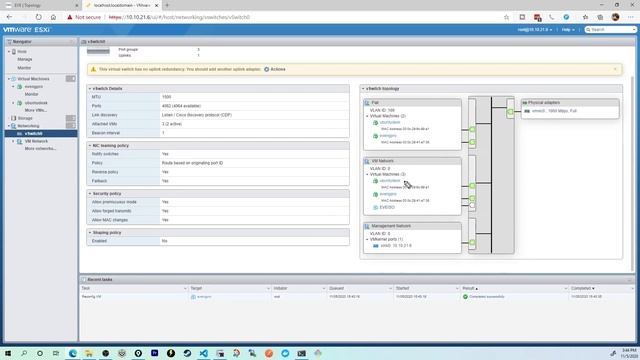Viewport: 640px width, 360px height.
Task: Click the browser home icon
Action: pos(53,17)
